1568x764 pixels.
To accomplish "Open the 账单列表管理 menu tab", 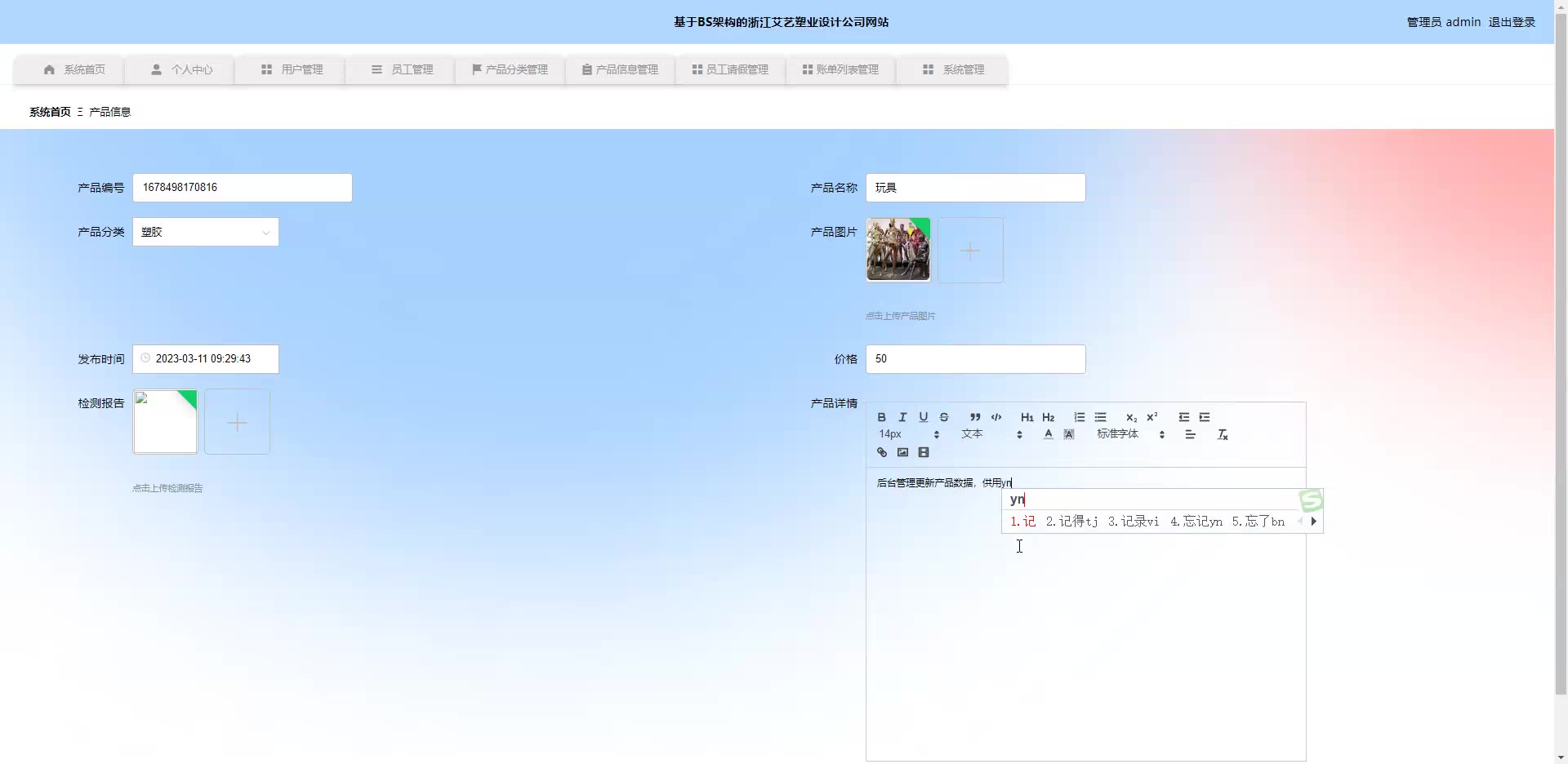I will pos(840,69).
